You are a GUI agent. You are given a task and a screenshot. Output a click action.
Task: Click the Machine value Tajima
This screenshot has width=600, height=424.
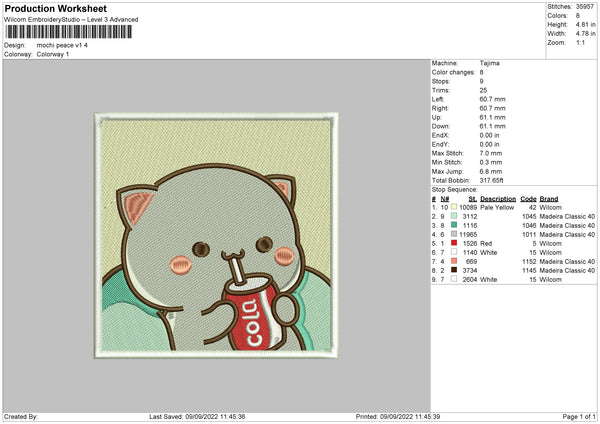tap(489, 63)
